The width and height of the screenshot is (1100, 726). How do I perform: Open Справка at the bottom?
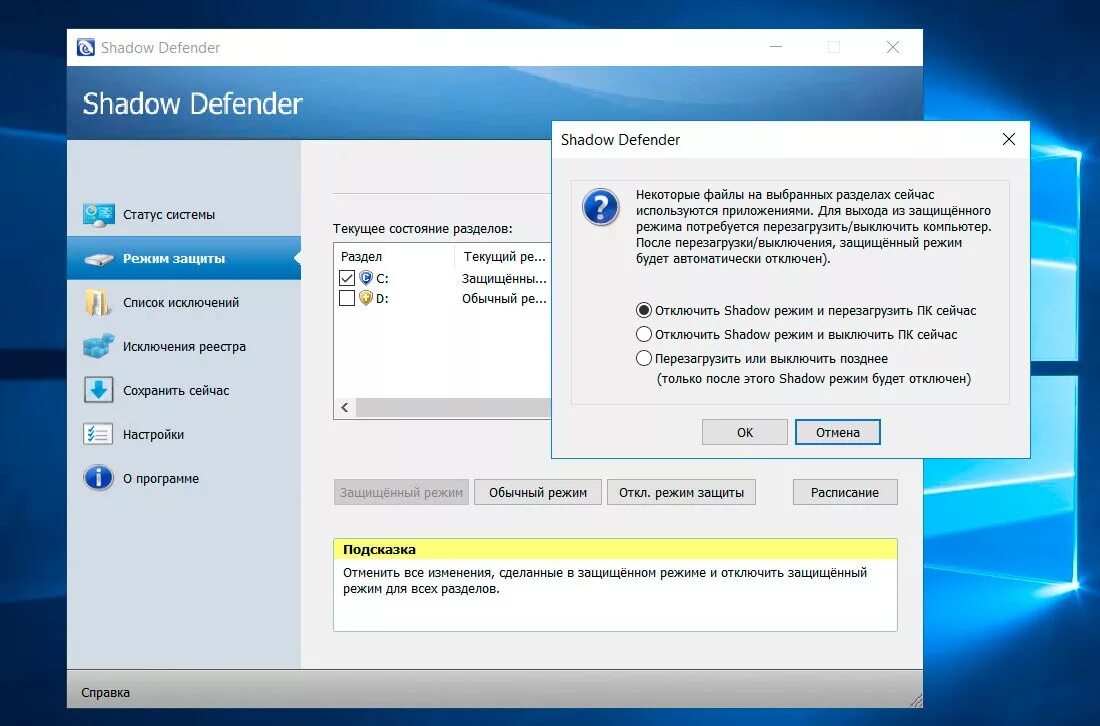(x=105, y=692)
